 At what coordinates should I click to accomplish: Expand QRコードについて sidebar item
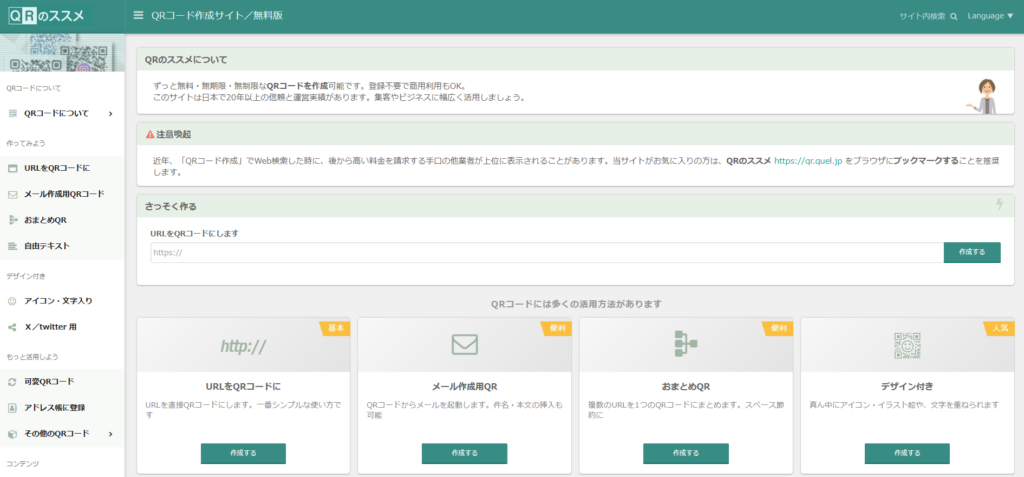point(62,114)
